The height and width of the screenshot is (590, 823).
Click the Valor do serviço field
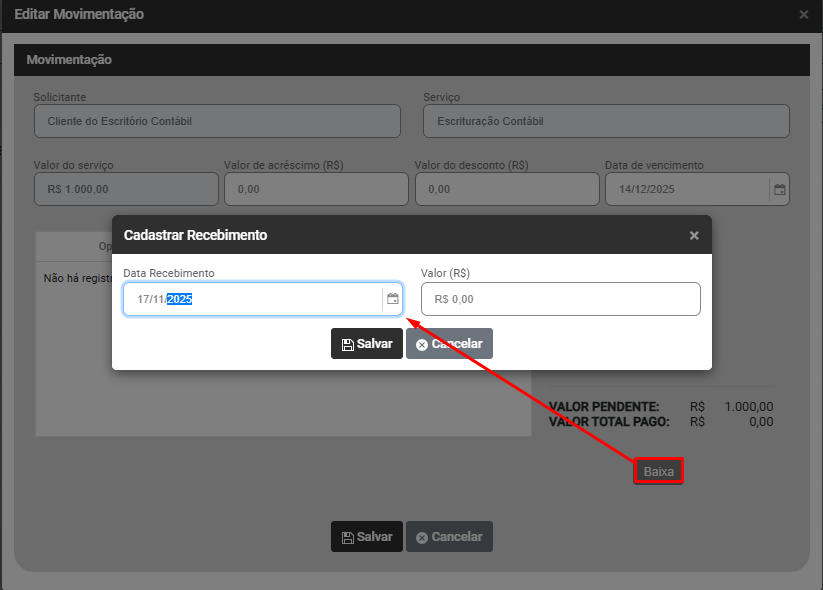[x=126, y=189]
